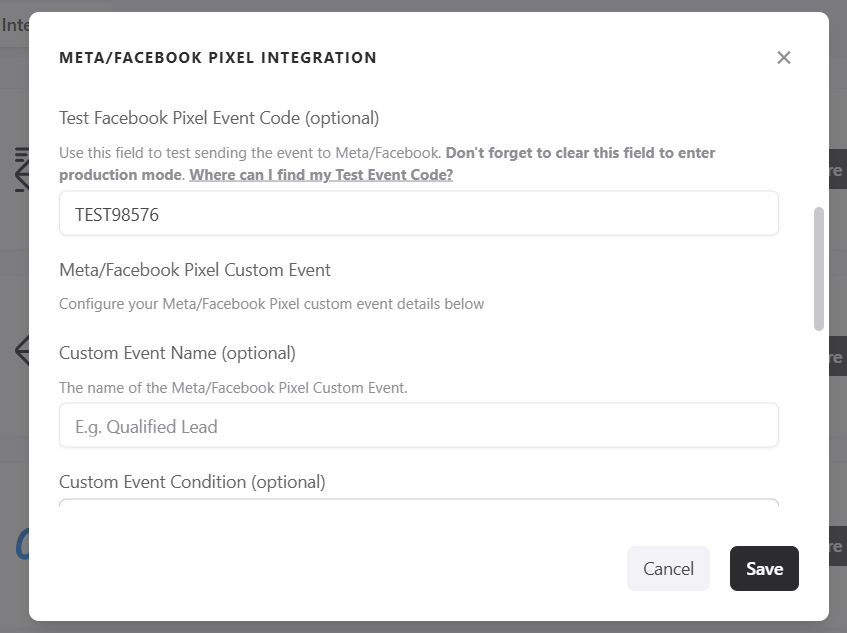
Task: Click the middle arrow-shaped icon behind the dialog
Action: [21, 351]
